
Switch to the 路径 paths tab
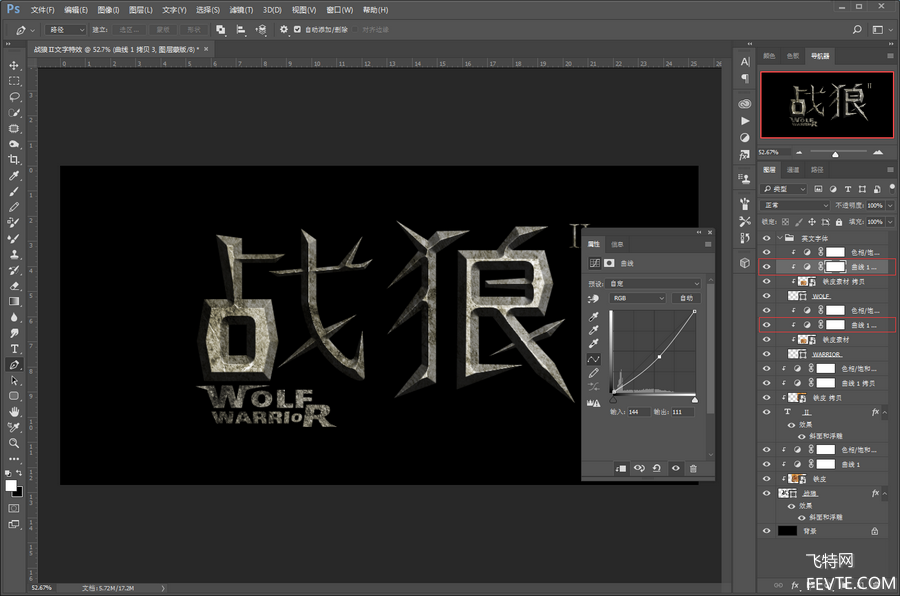817,170
